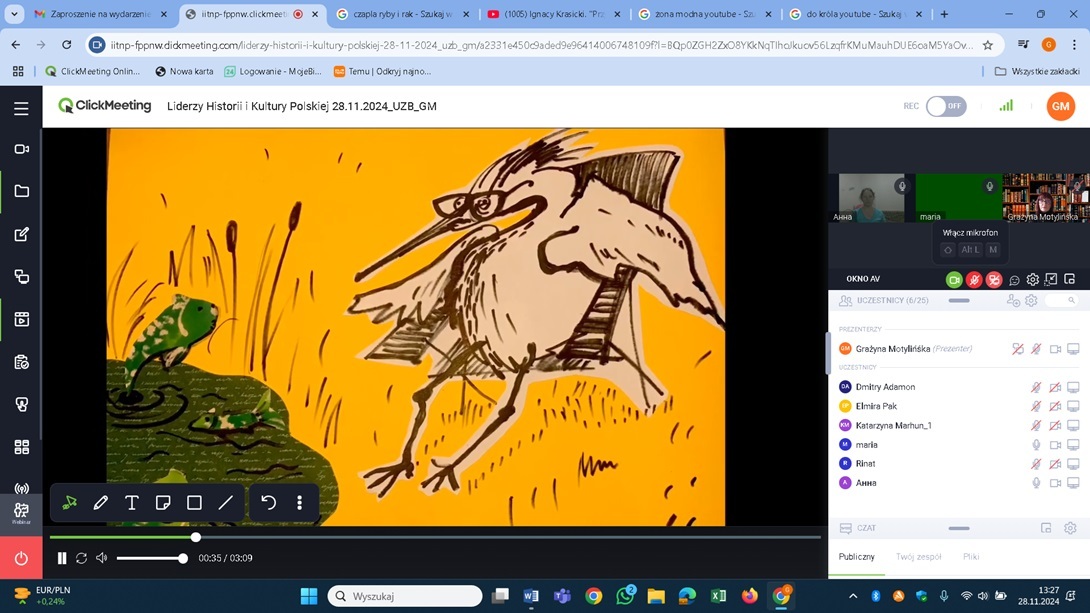Image resolution: width=1090 pixels, height=613 pixels.
Task: Click the Windows taskbar search box
Action: pos(405,596)
